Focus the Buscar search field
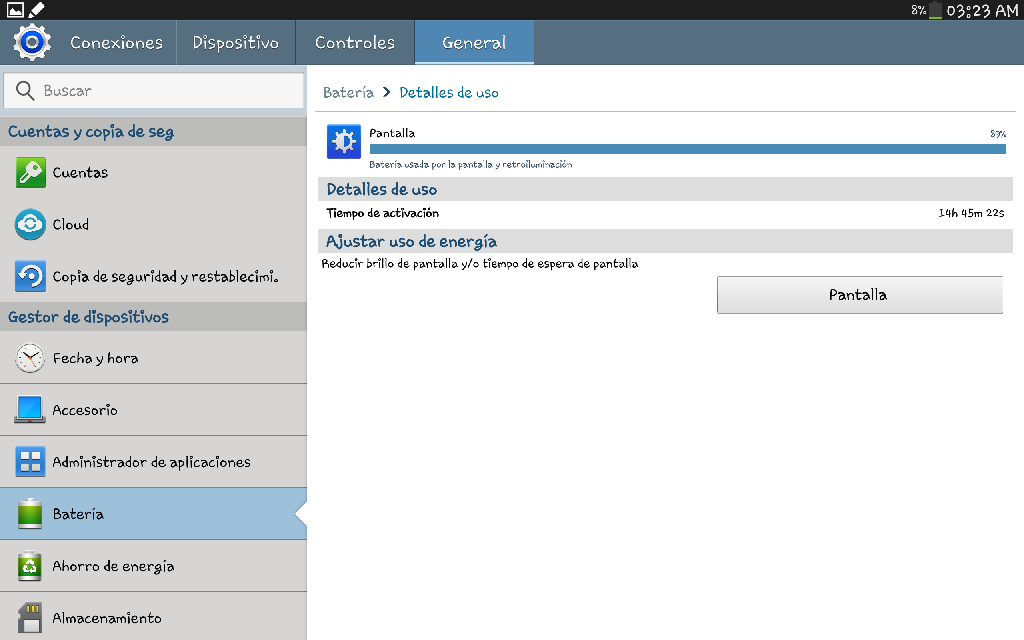The image size is (1024, 640). [x=160, y=91]
